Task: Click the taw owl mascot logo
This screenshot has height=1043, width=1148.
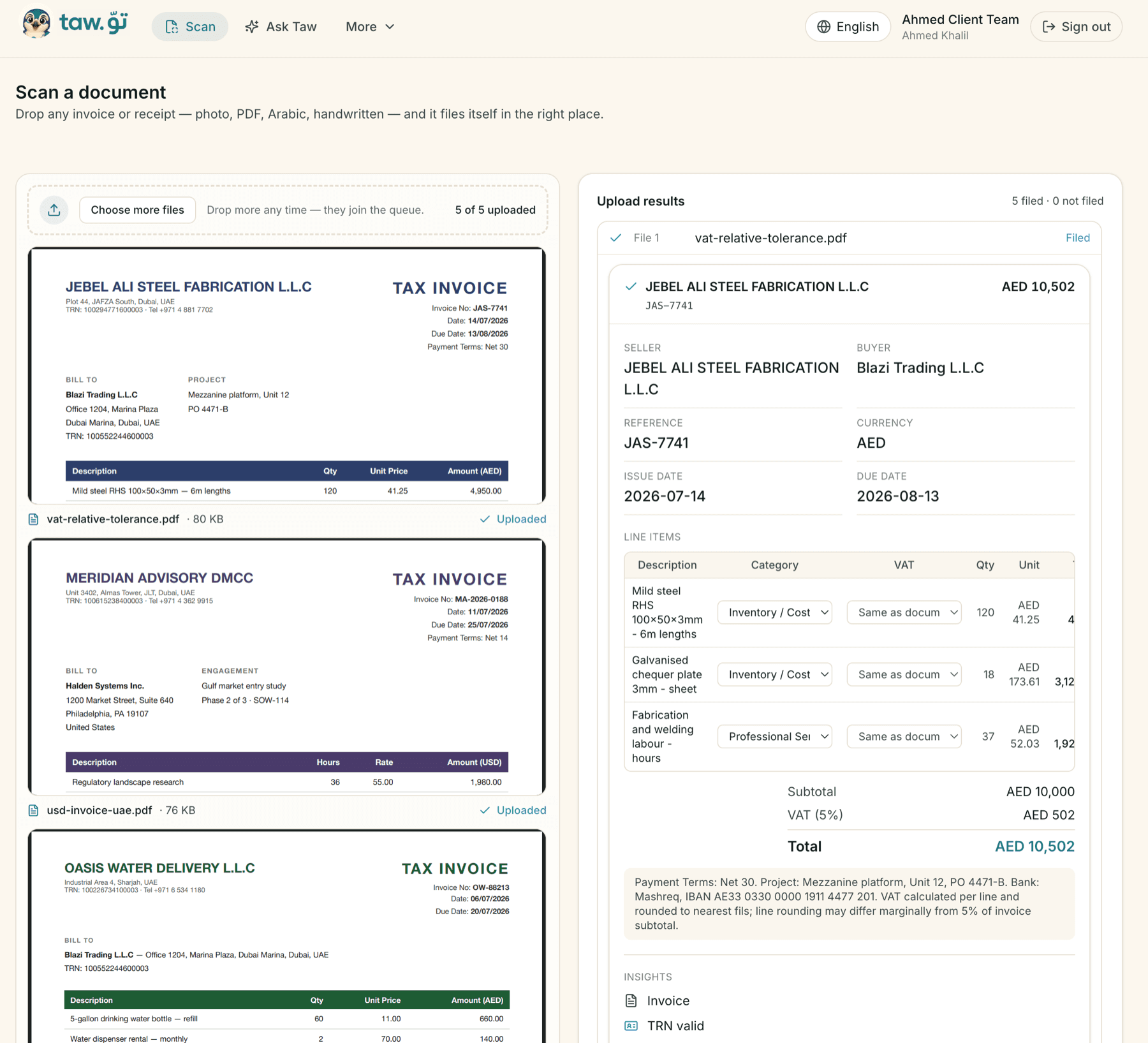Action: (x=36, y=24)
